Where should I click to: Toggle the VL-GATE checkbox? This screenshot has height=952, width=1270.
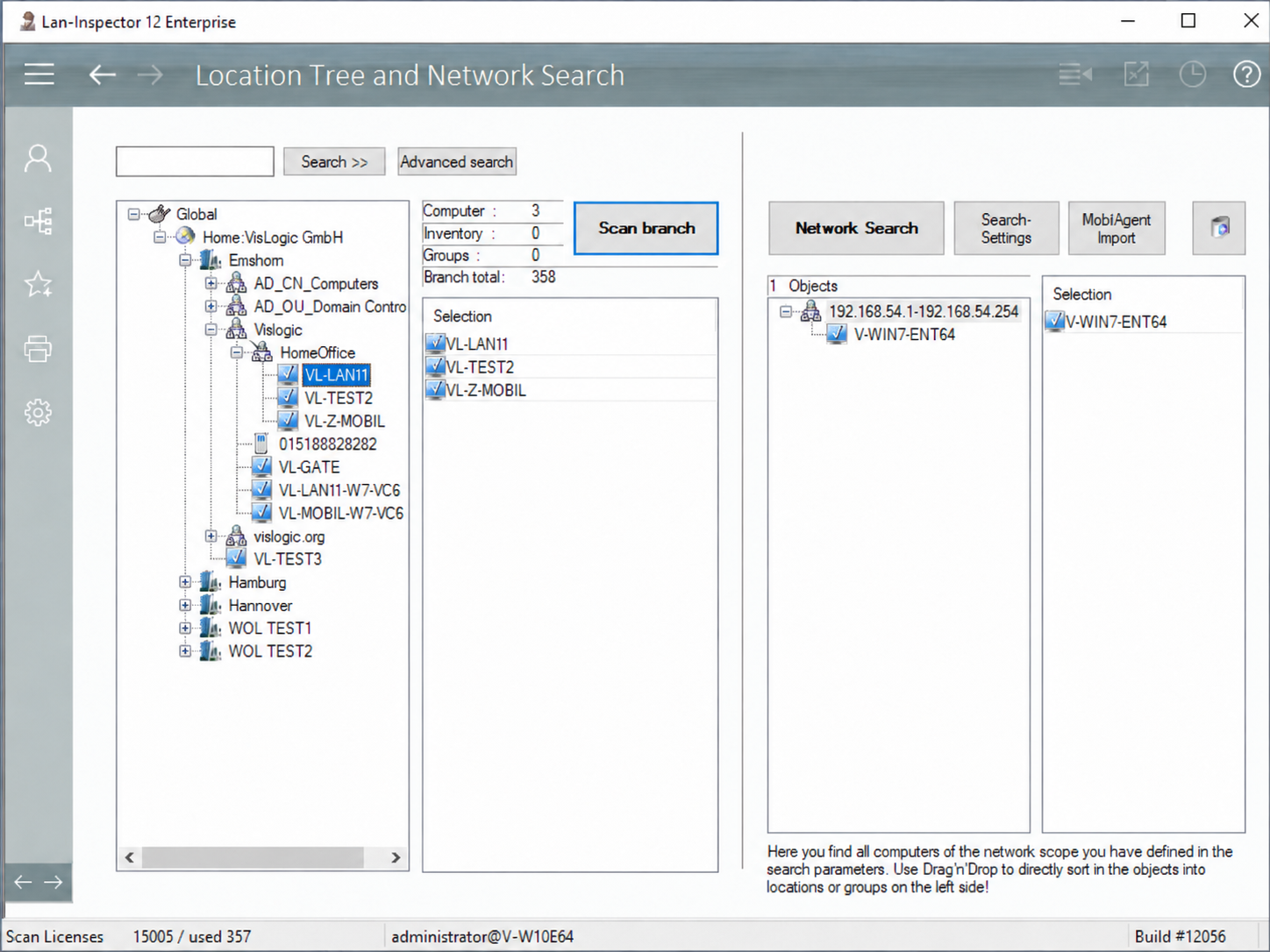point(261,467)
